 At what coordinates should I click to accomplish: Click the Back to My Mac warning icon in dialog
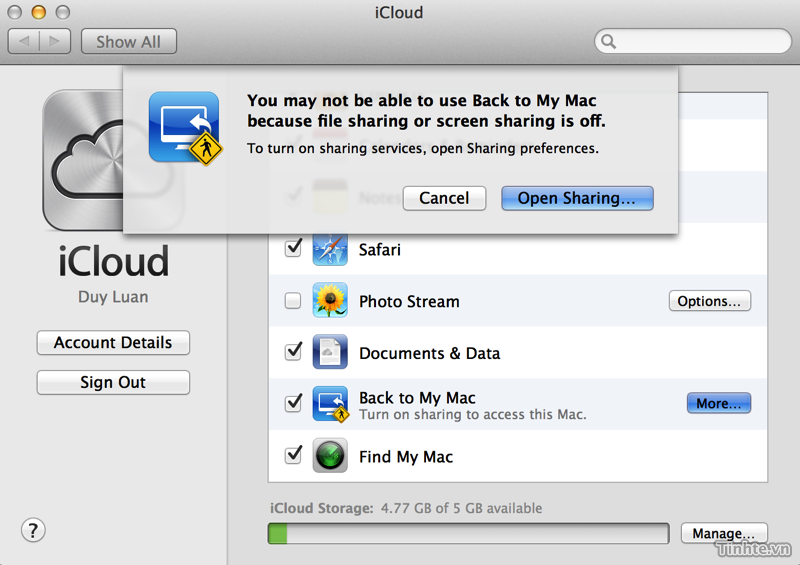click(185, 128)
